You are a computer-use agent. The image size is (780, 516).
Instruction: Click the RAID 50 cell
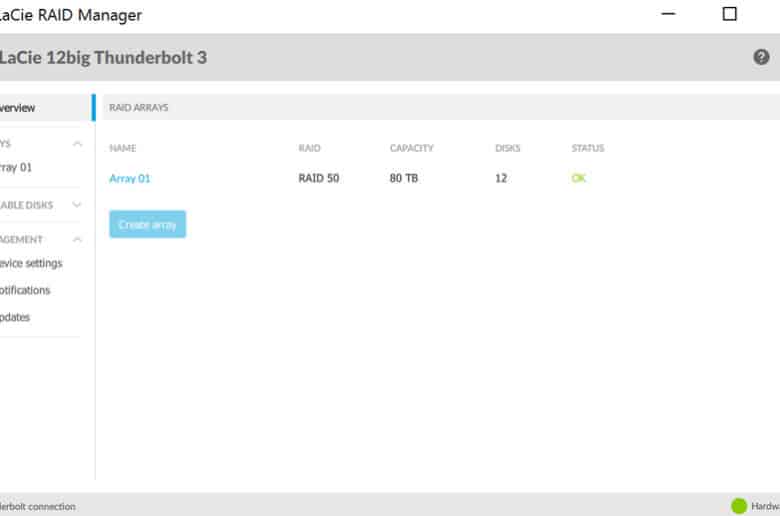click(319, 178)
